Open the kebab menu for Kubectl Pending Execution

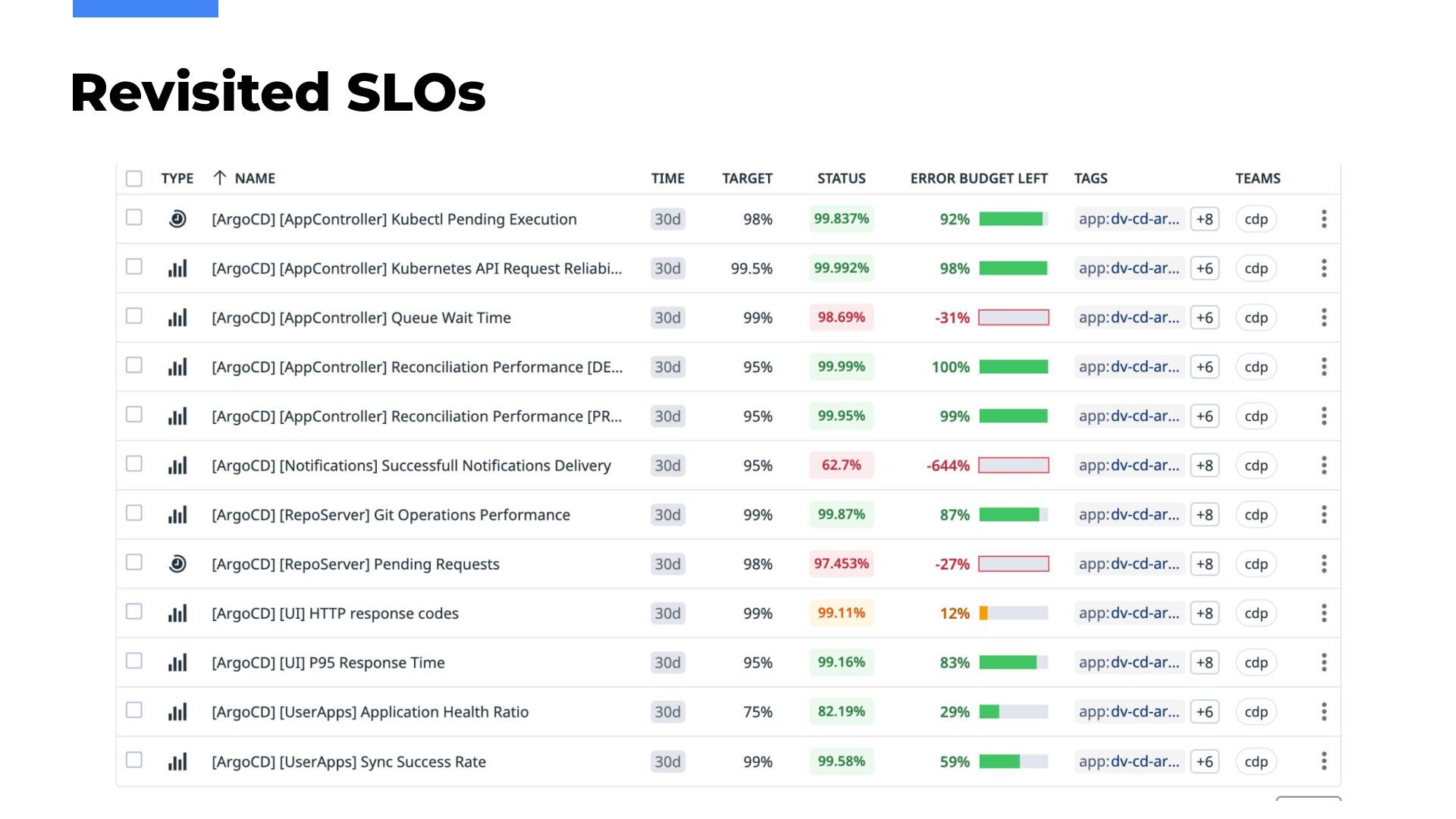click(x=1324, y=219)
